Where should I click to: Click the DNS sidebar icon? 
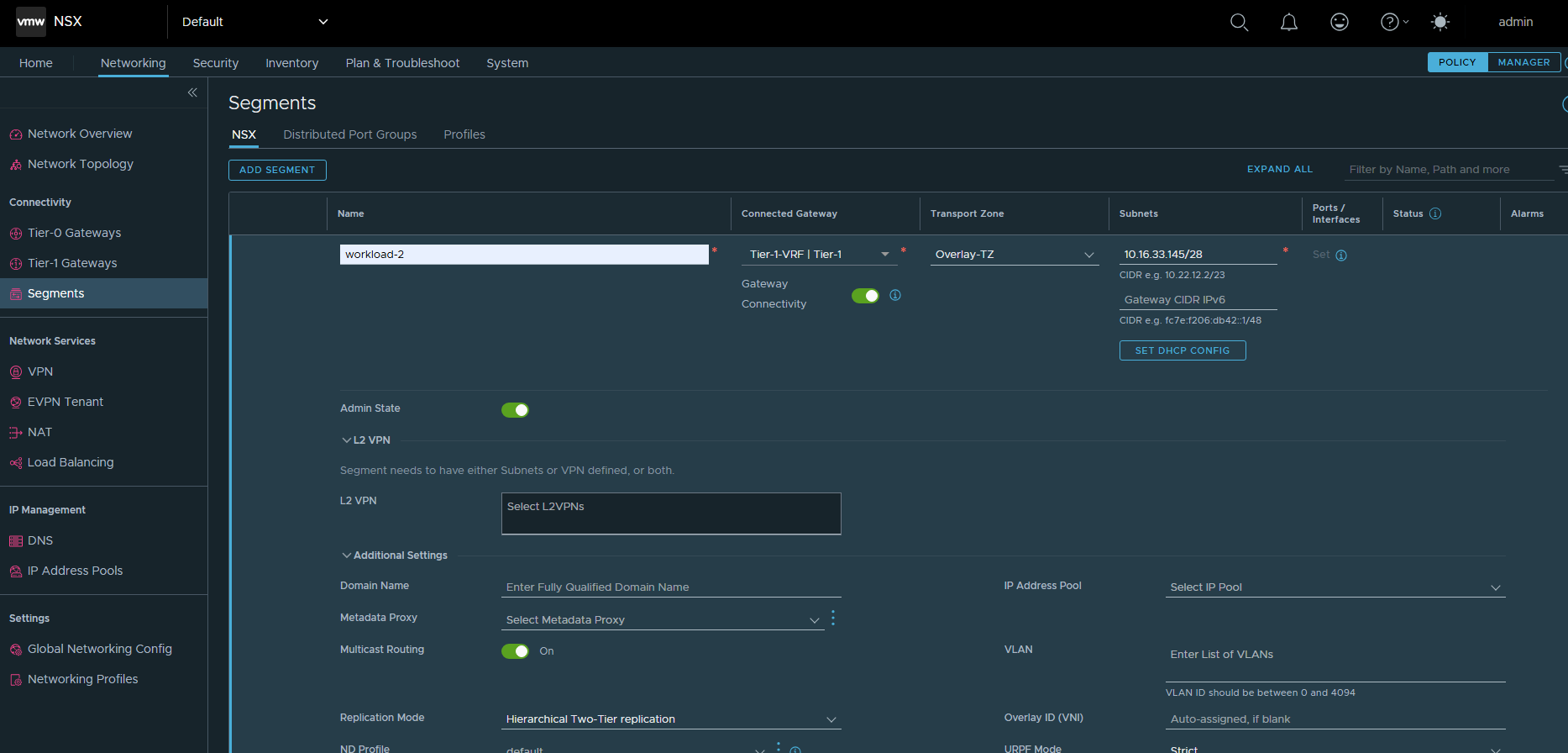coord(15,541)
